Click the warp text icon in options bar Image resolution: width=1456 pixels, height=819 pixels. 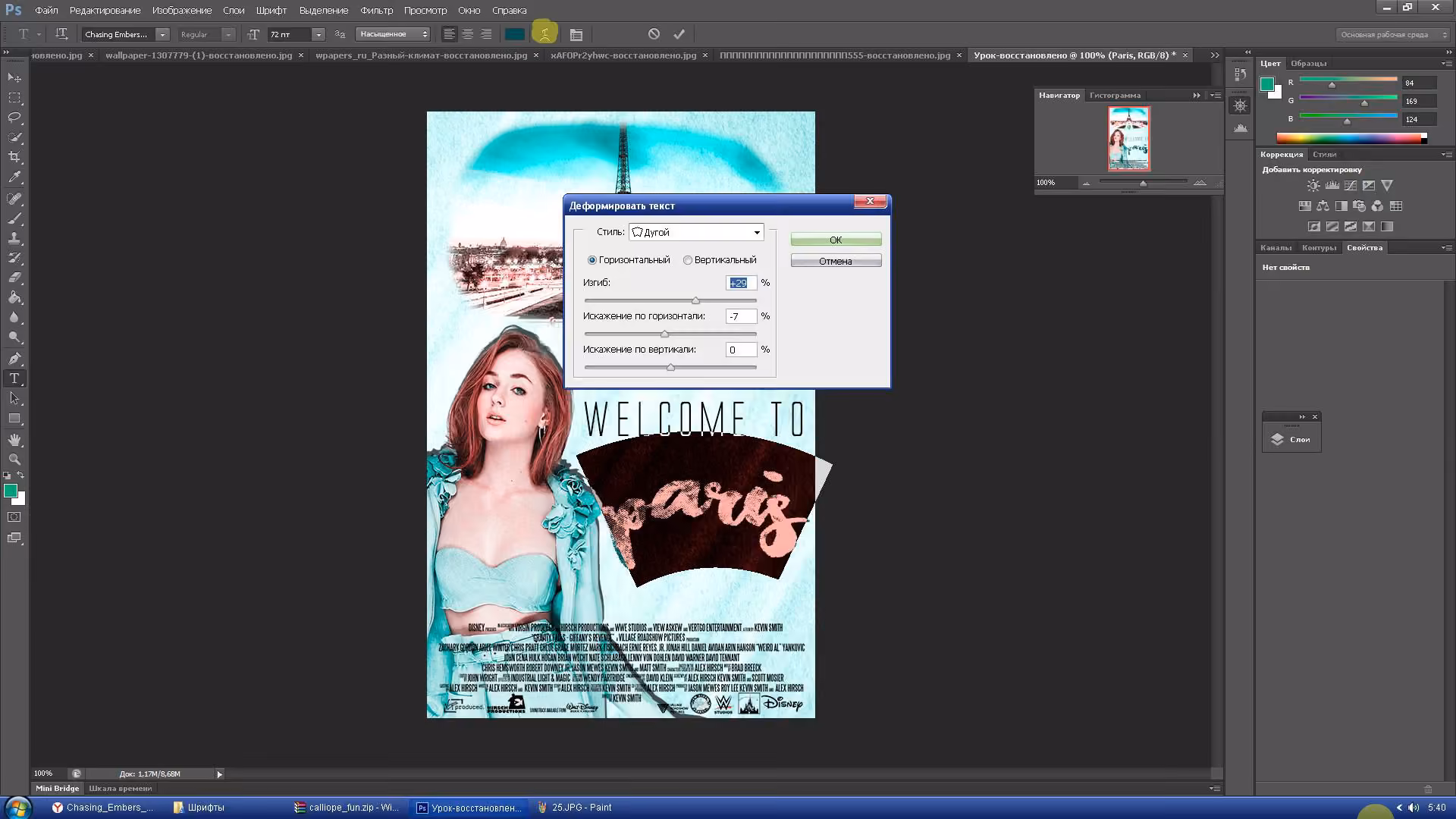[x=544, y=34]
